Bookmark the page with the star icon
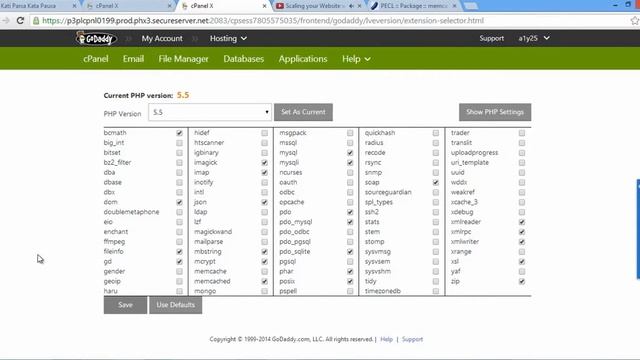This screenshot has width=640, height=360. [635, 20]
